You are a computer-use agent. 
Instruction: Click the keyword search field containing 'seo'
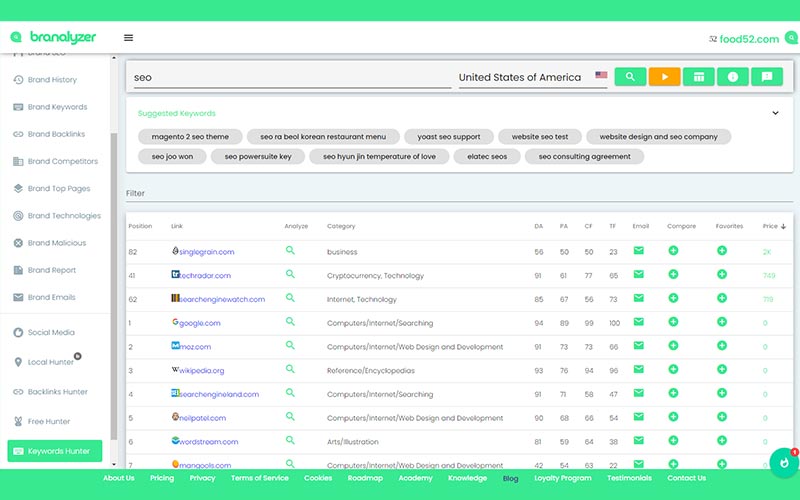click(x=292, y=78)
